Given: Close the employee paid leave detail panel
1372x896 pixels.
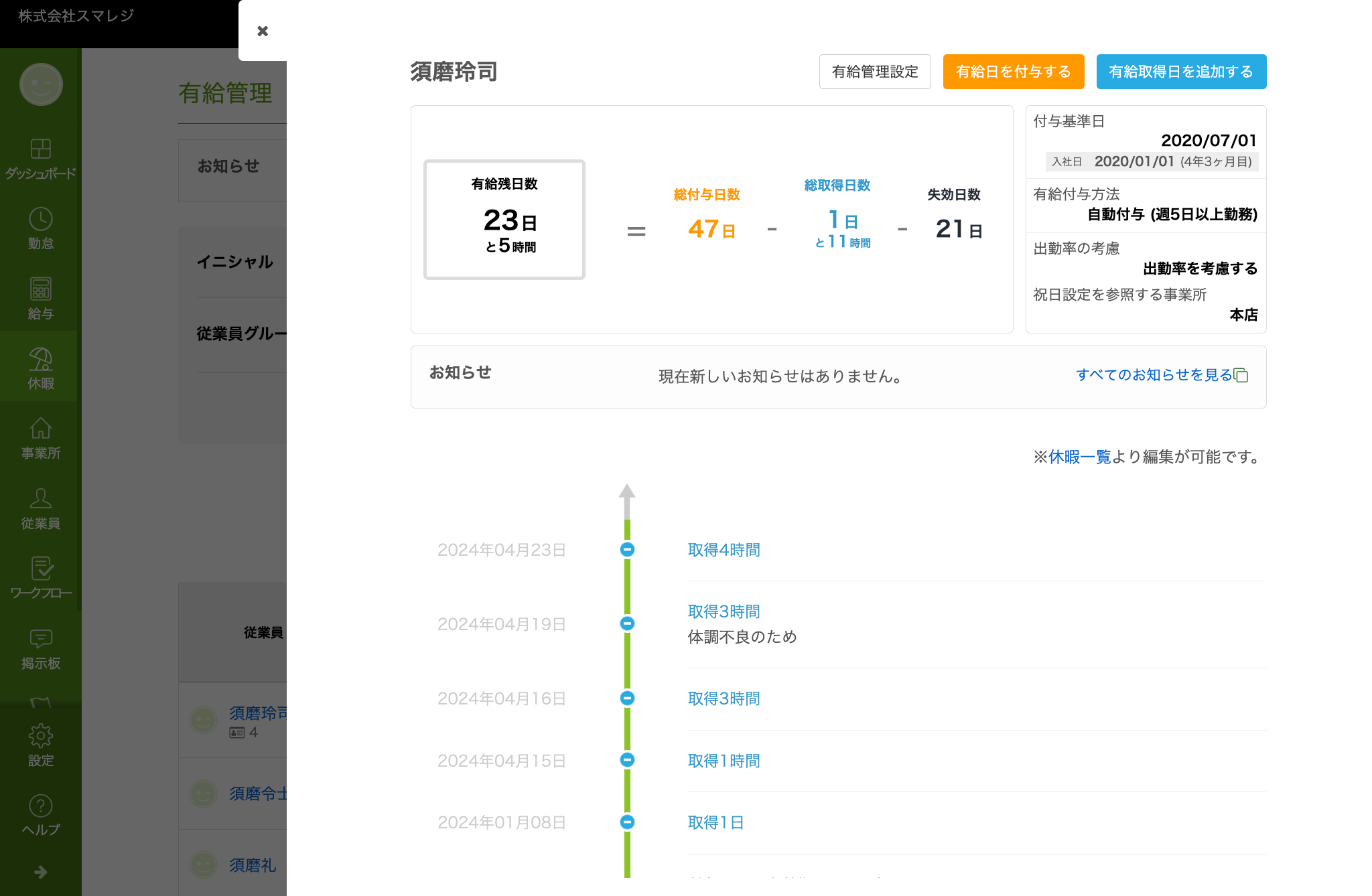Looking at the screenshot, I should pos(263,31).
